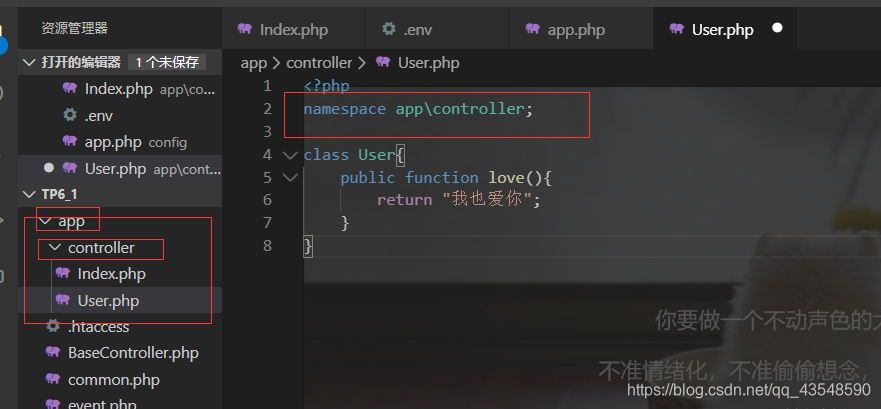Click line number 2 in gutter
Image resolution: width=881 pixels, height=409 pixels.
[x=267, y=109]
